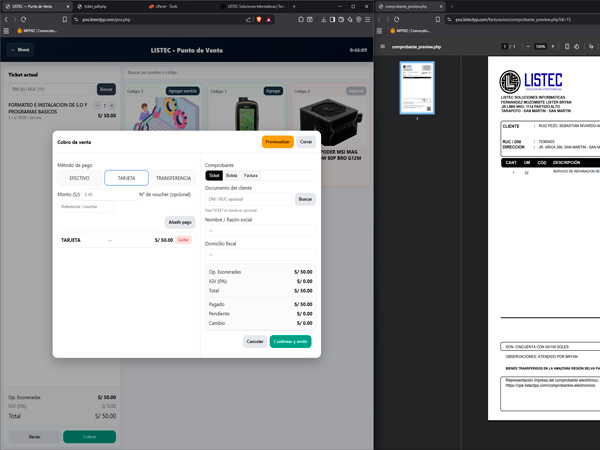Open the browser hamburger menu, left window

click(368, 19)
